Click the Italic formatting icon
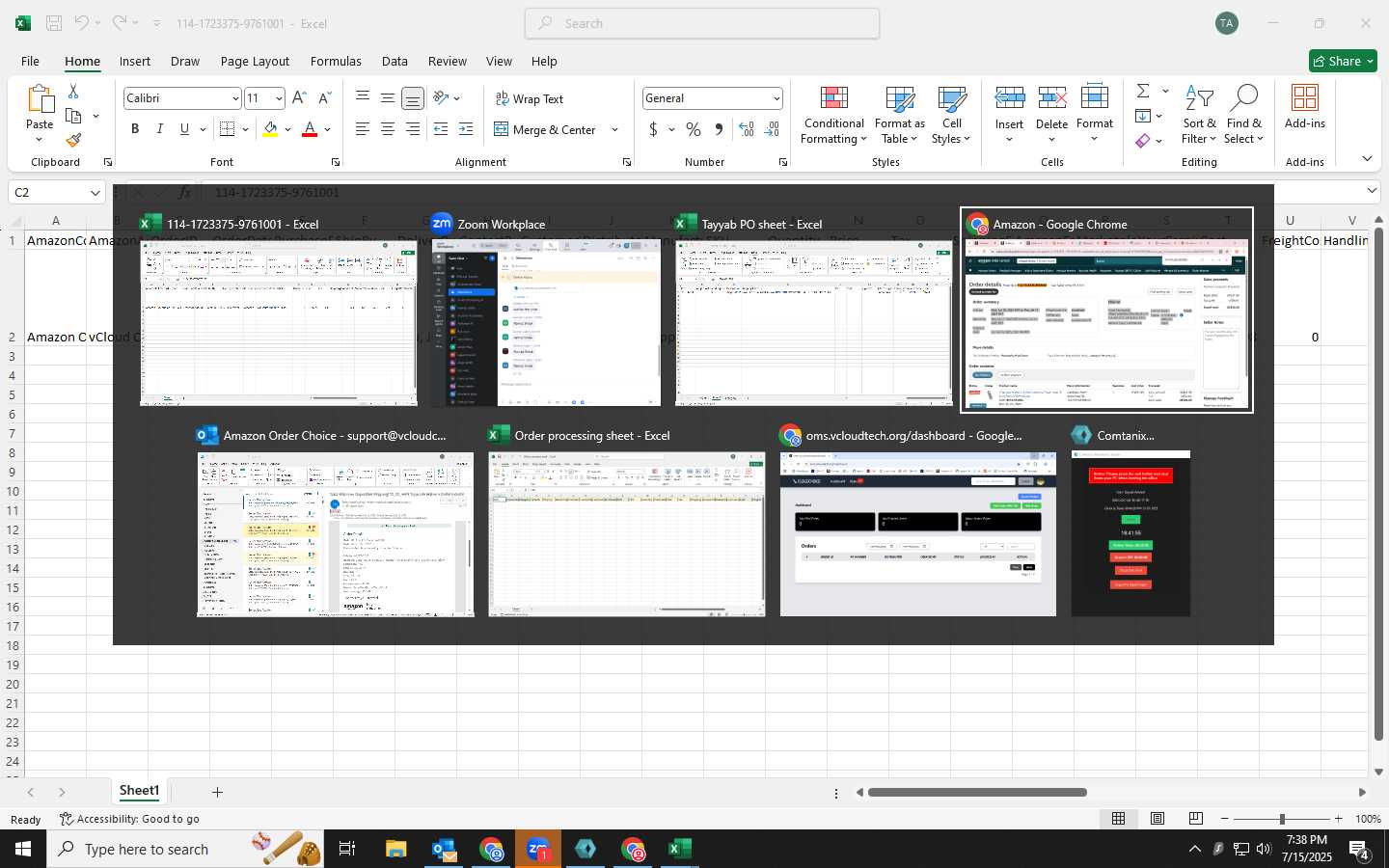 click(159, 129)
